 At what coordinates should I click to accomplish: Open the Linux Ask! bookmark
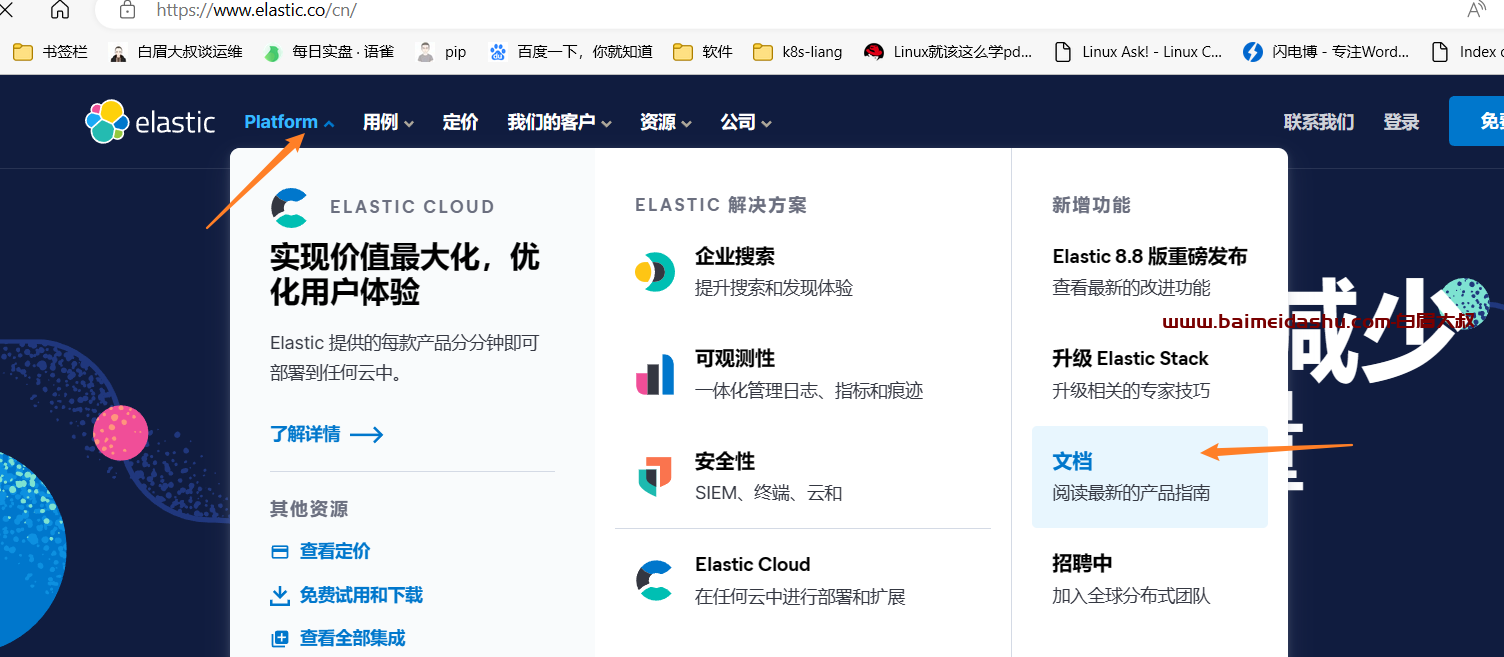[1138, 52]
